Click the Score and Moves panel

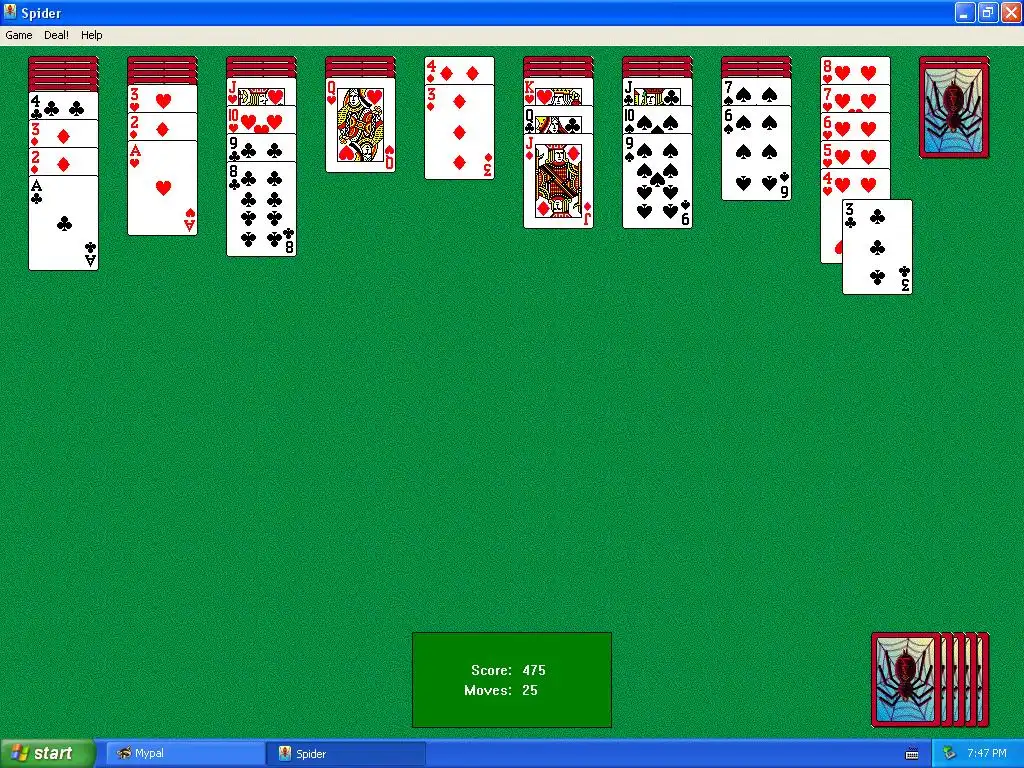[512, 680]
